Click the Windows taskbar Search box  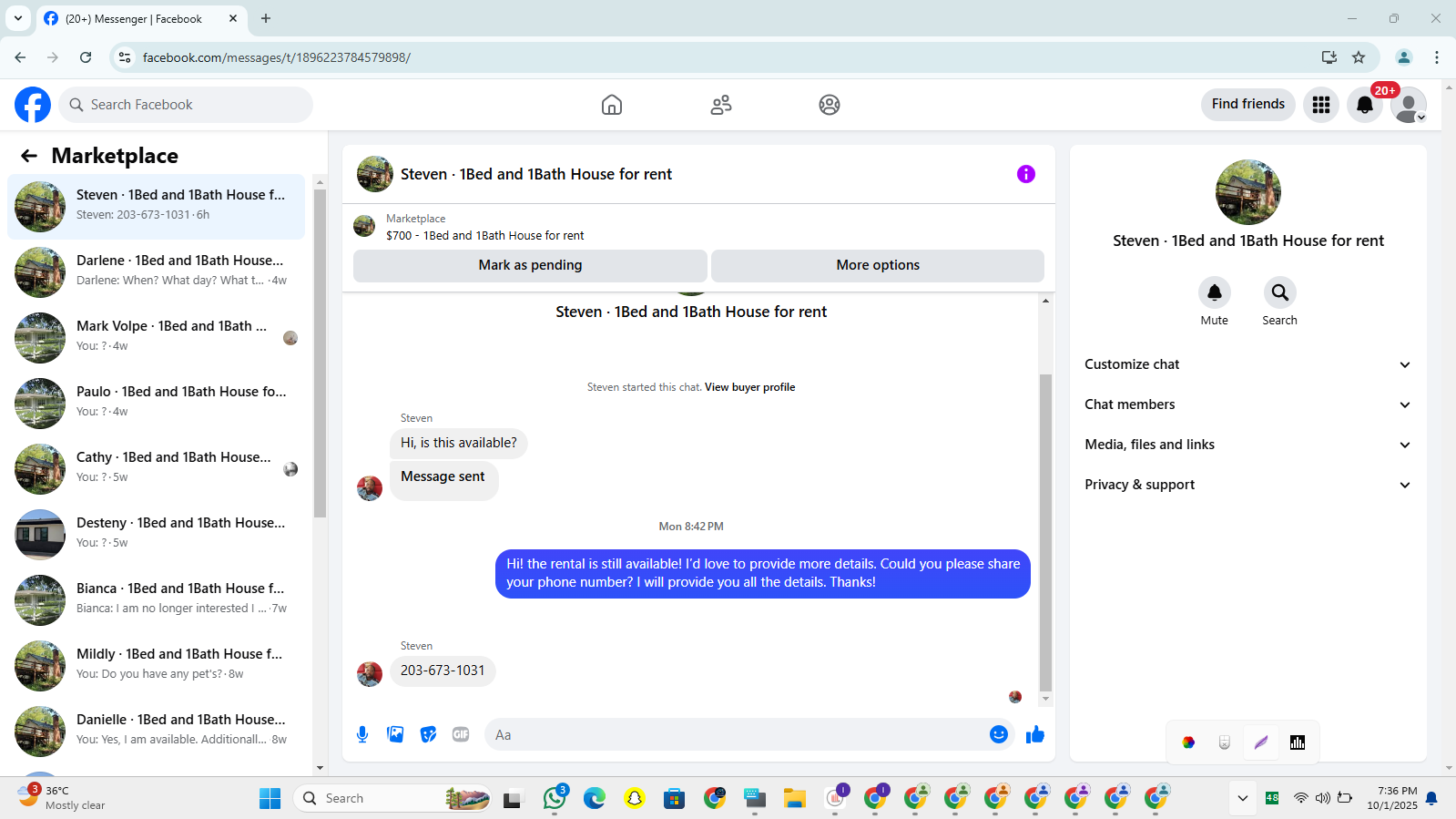pyautogui.click(x=392, y=798)
